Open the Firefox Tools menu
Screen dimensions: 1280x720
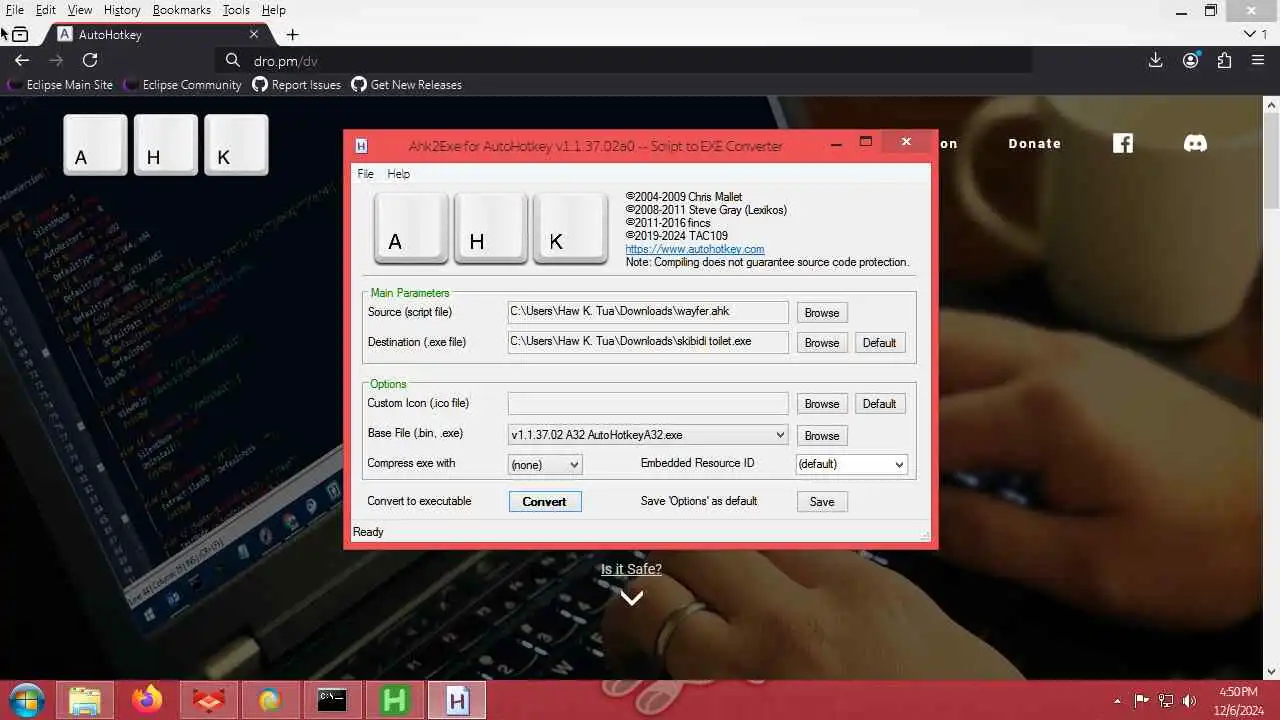[236, 10]
